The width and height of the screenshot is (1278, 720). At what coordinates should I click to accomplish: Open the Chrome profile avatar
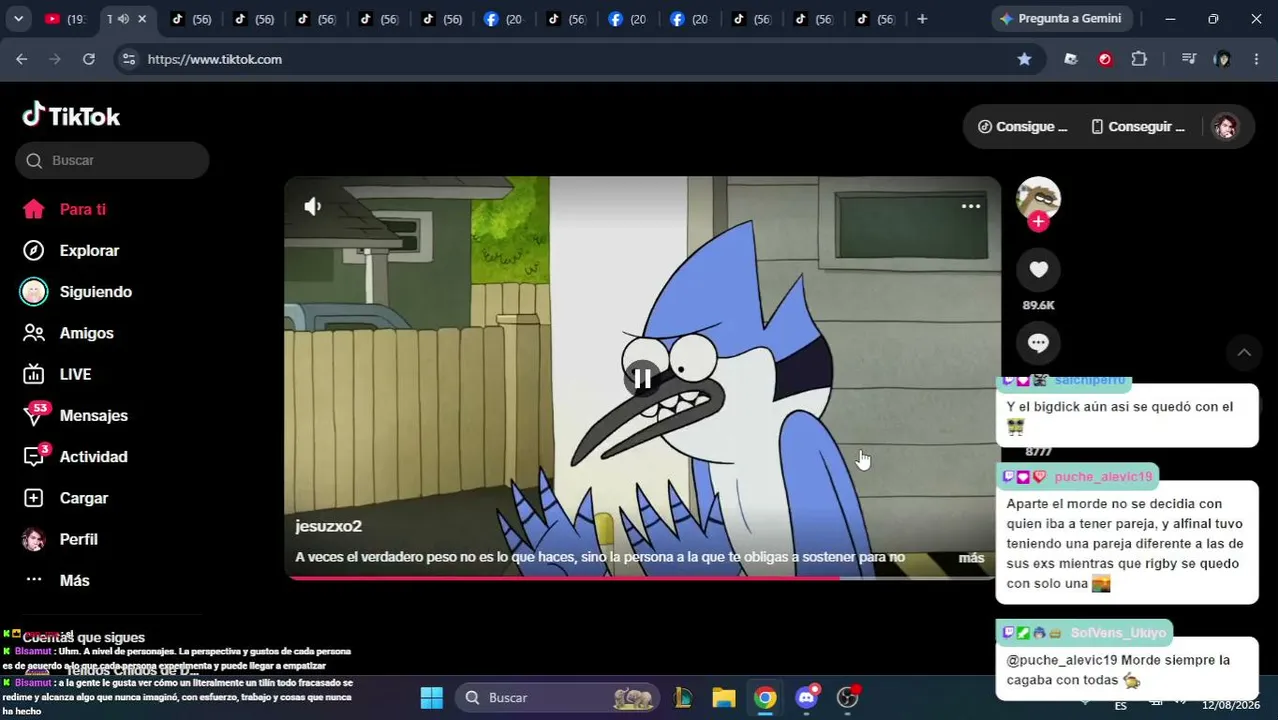point(1222,59)
